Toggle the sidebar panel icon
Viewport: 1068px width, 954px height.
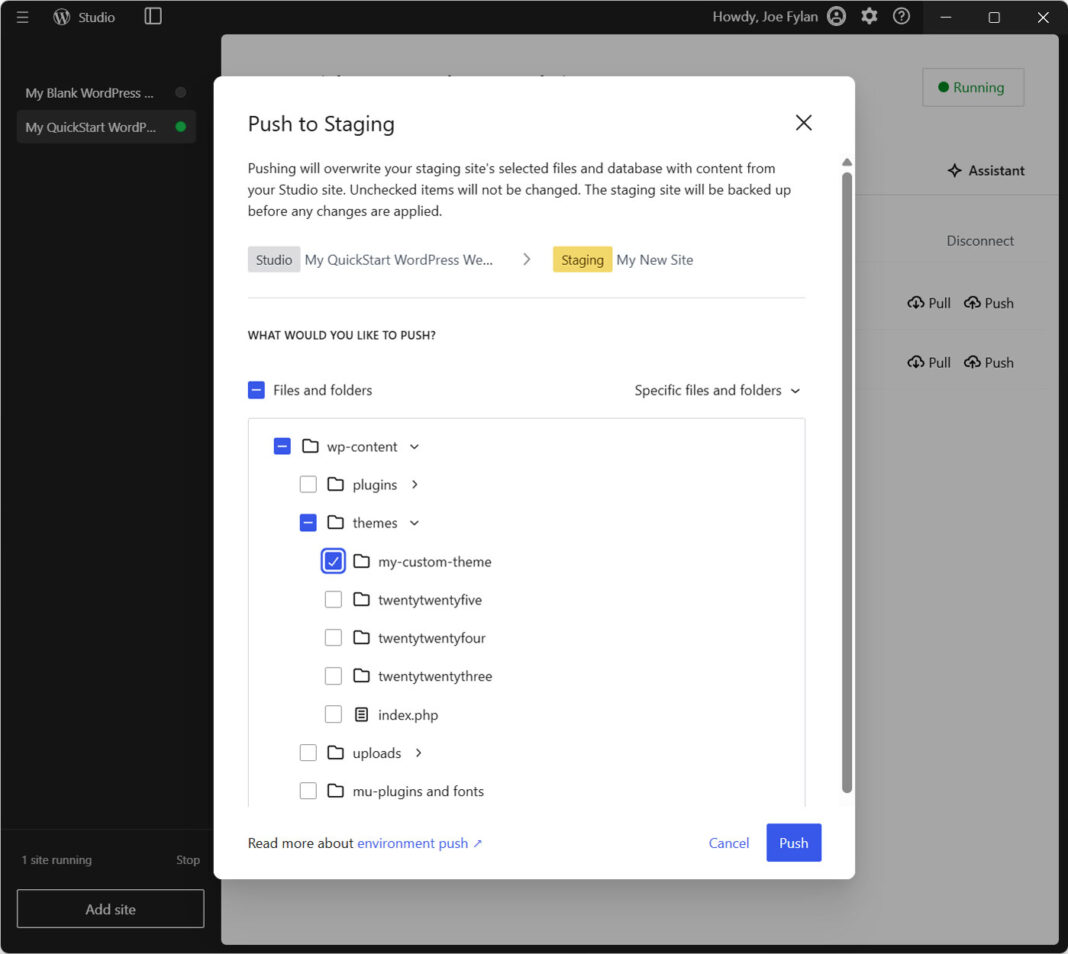click(x=151, y=16)
